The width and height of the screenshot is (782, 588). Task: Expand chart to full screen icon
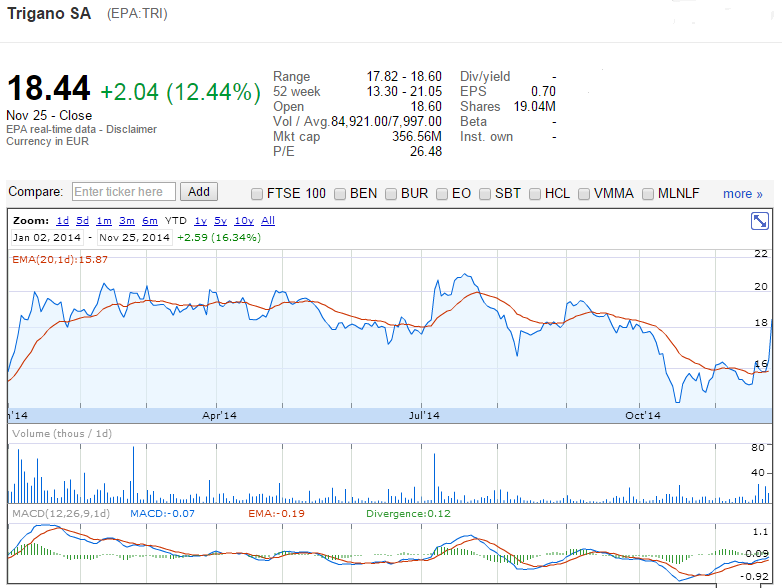point(760,221)
